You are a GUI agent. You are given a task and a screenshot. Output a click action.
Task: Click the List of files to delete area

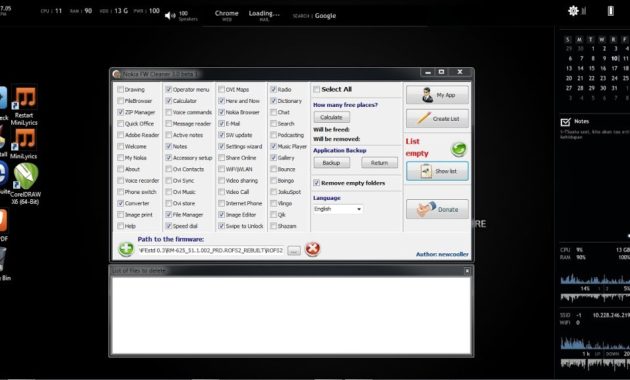click(x=291, y=315)
